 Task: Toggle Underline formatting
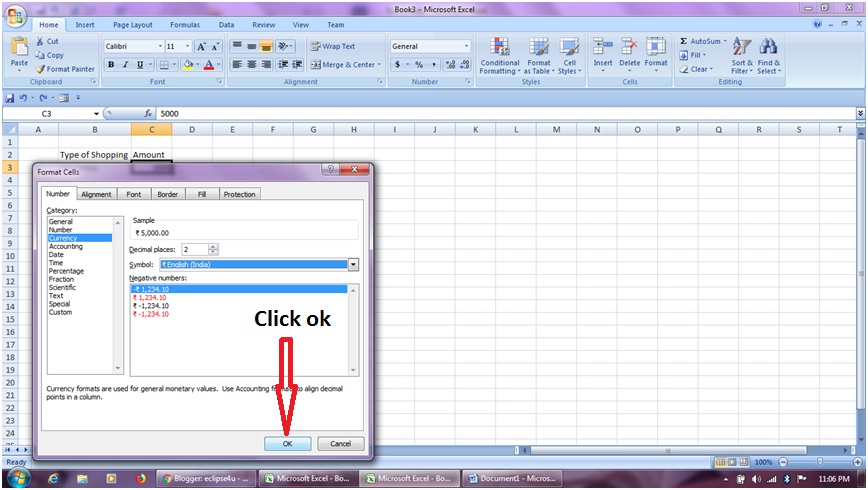[x=140, y=65]
